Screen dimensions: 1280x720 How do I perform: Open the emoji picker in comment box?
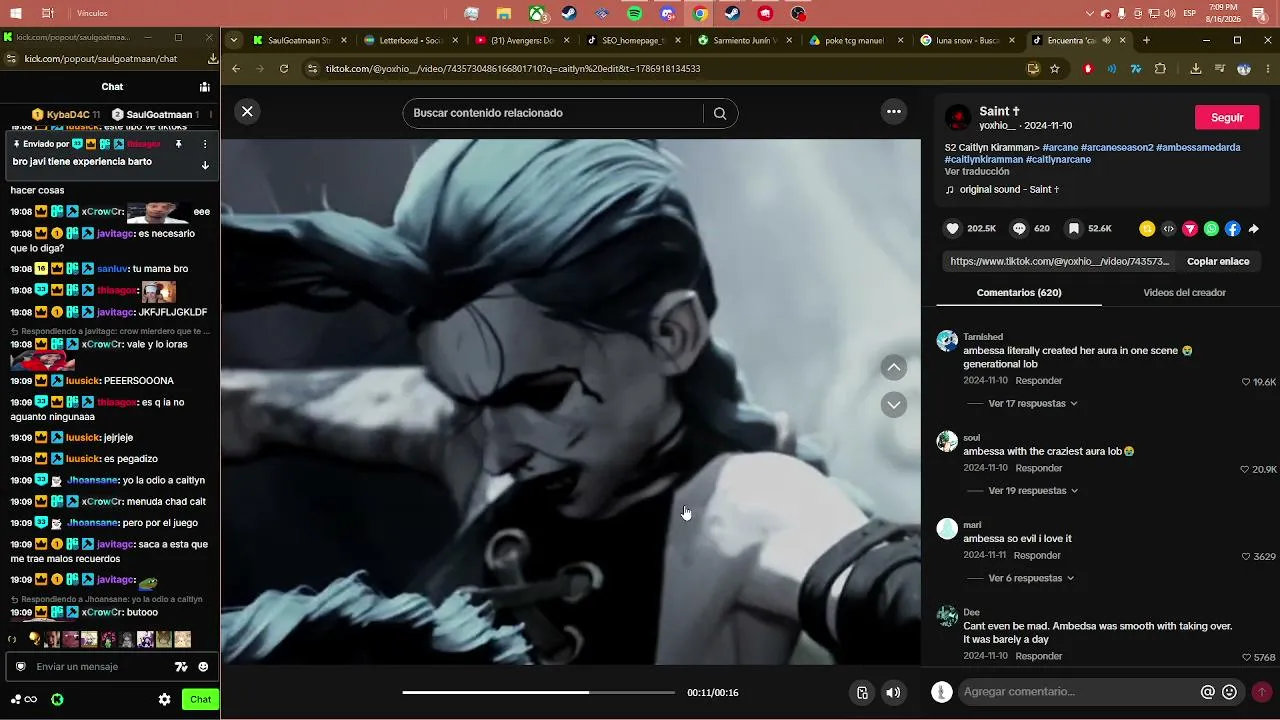pyautogui.click(x=1230, y=692)
